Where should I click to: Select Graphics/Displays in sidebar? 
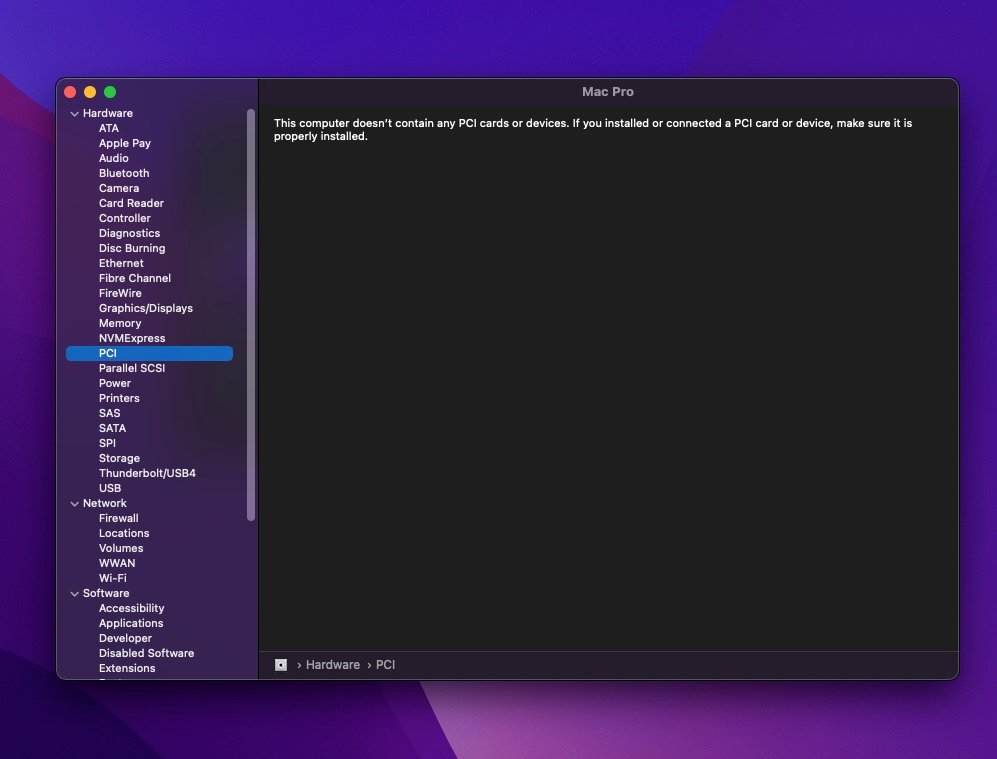tap(145, 308)
